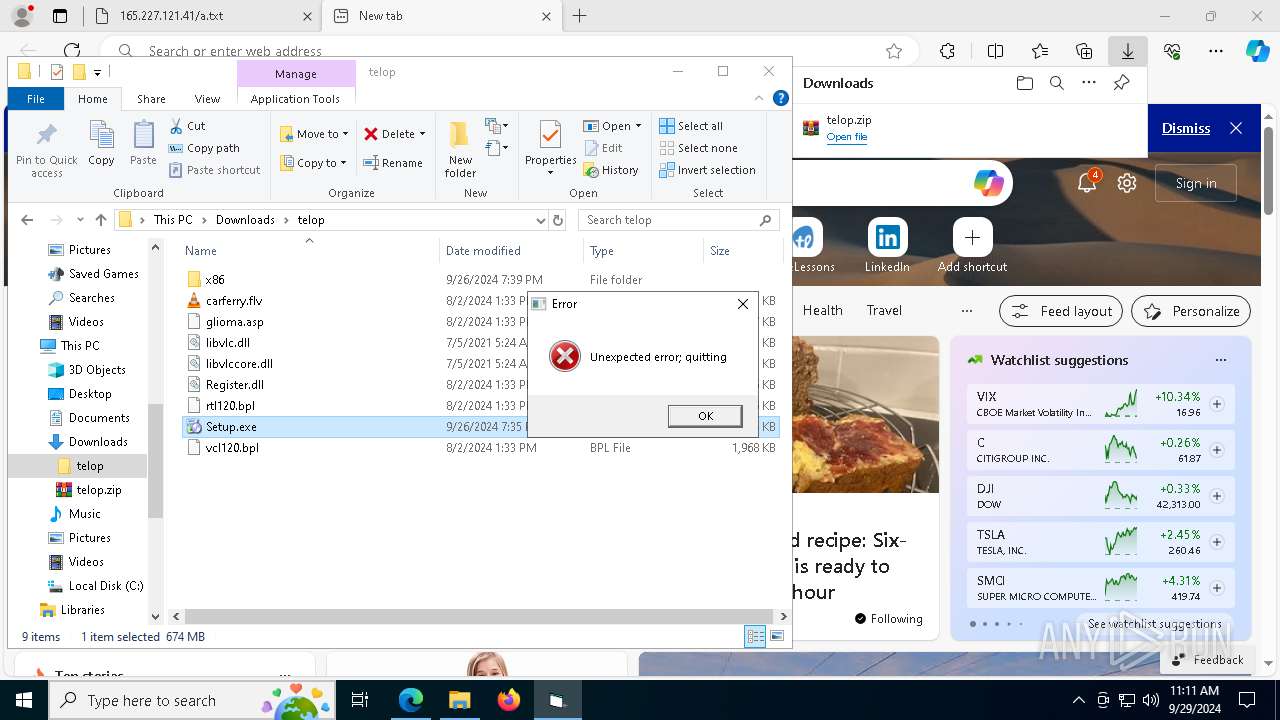Screen dimensions: 1280x720
Task: Select the carferry.flv file
Action: (234, 301)
